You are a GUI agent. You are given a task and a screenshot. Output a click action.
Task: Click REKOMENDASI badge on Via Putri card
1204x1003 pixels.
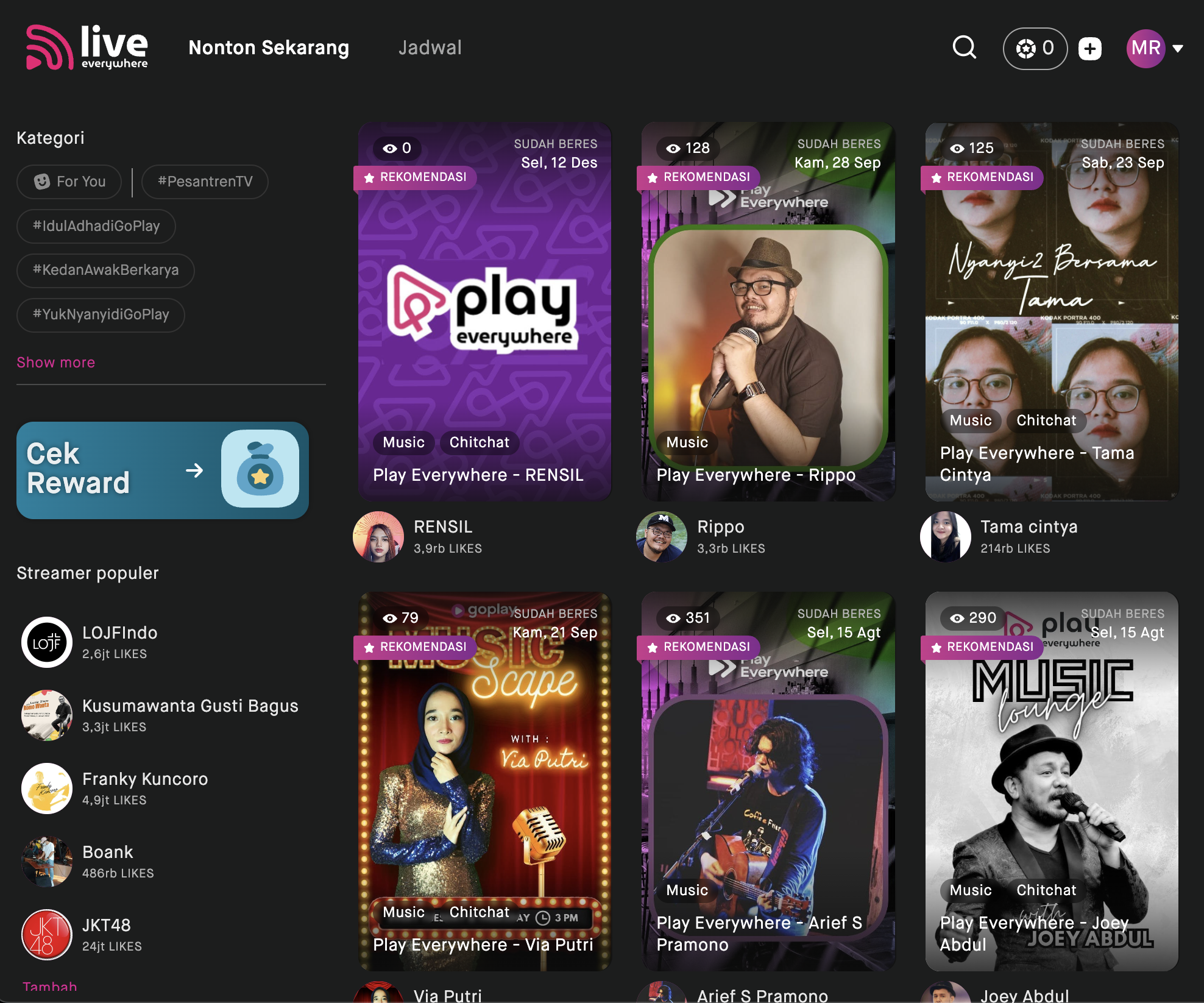pyautogui.click(x=416, y=647)
